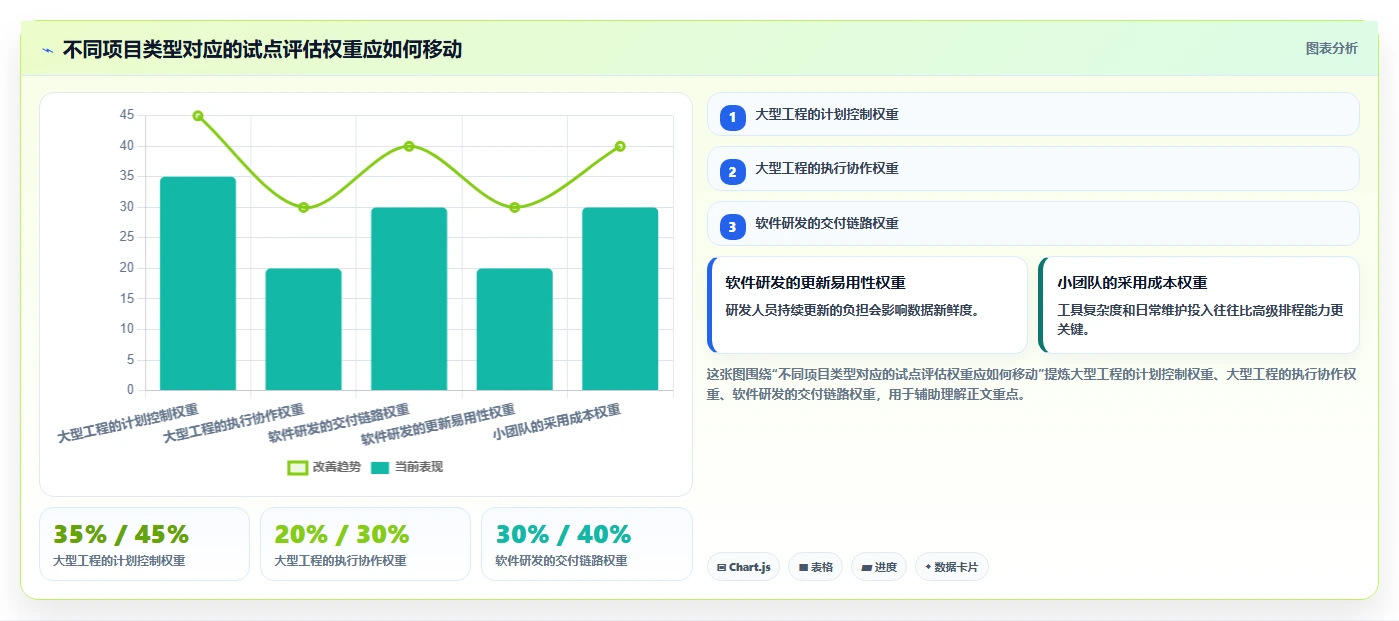
Task: Click the bar for 小团队的采用成本权重
Action: pos(620,298)
